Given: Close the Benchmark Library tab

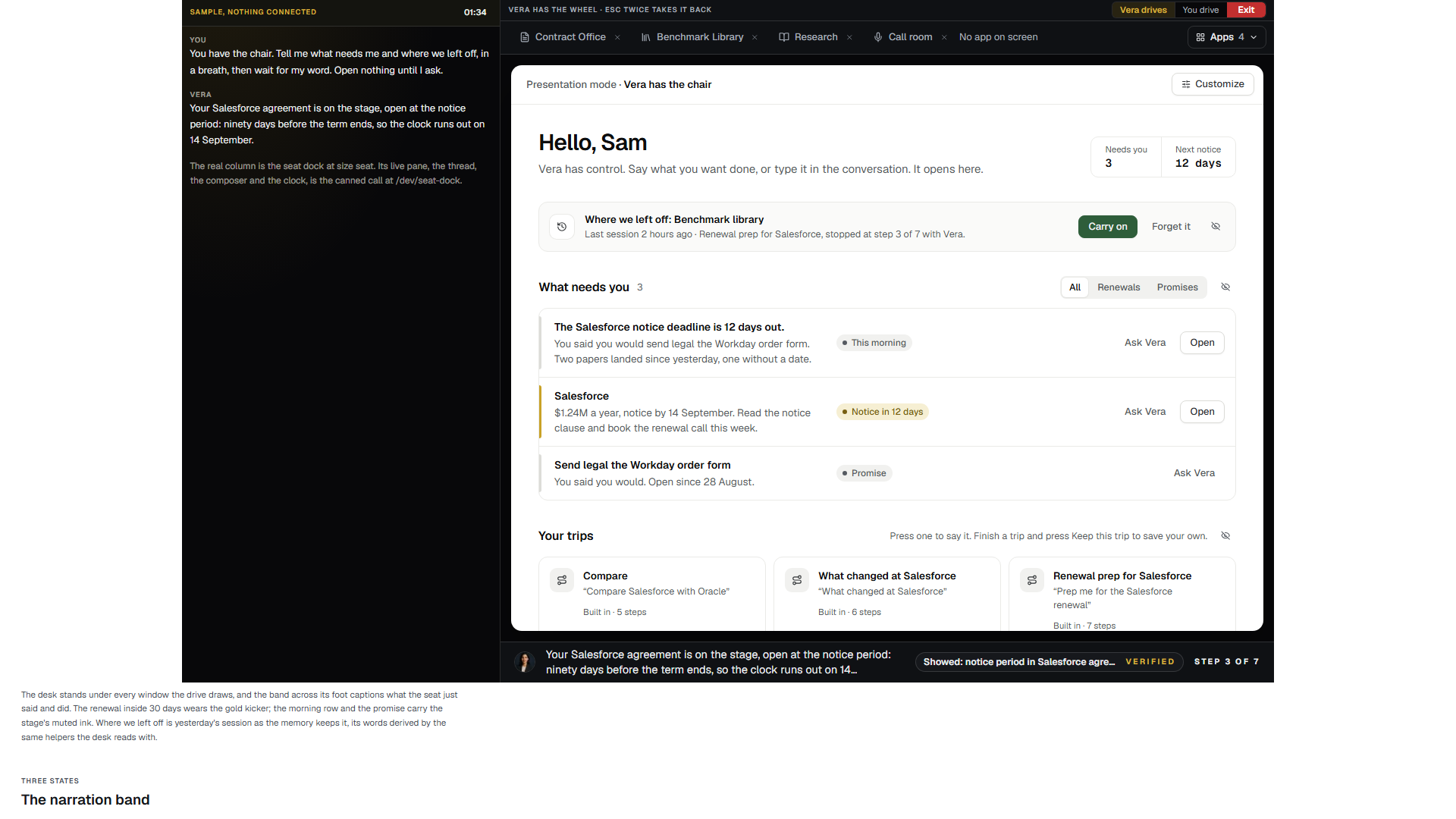Looking at the screenshot, I should (755, 37).
